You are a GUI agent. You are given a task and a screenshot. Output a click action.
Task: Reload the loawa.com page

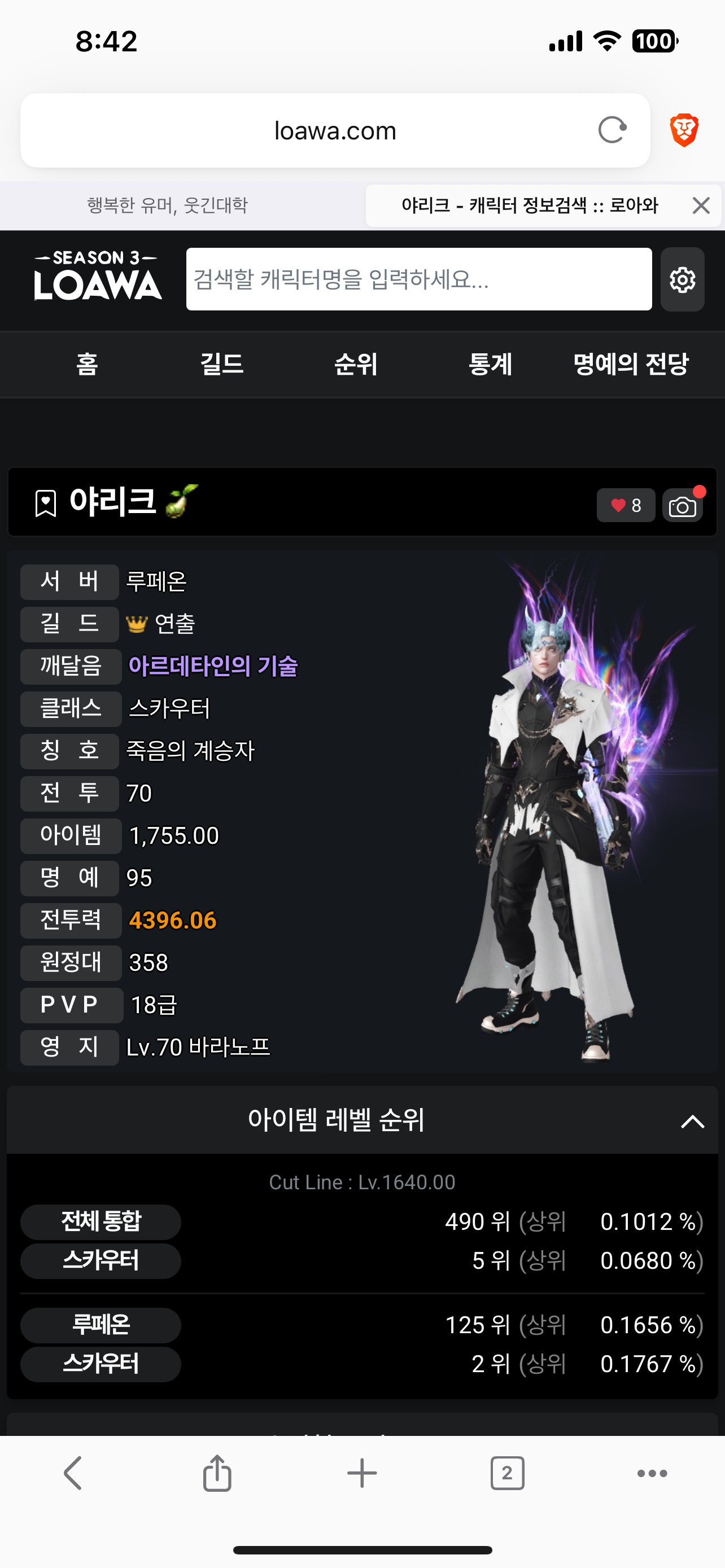point(612,130)
